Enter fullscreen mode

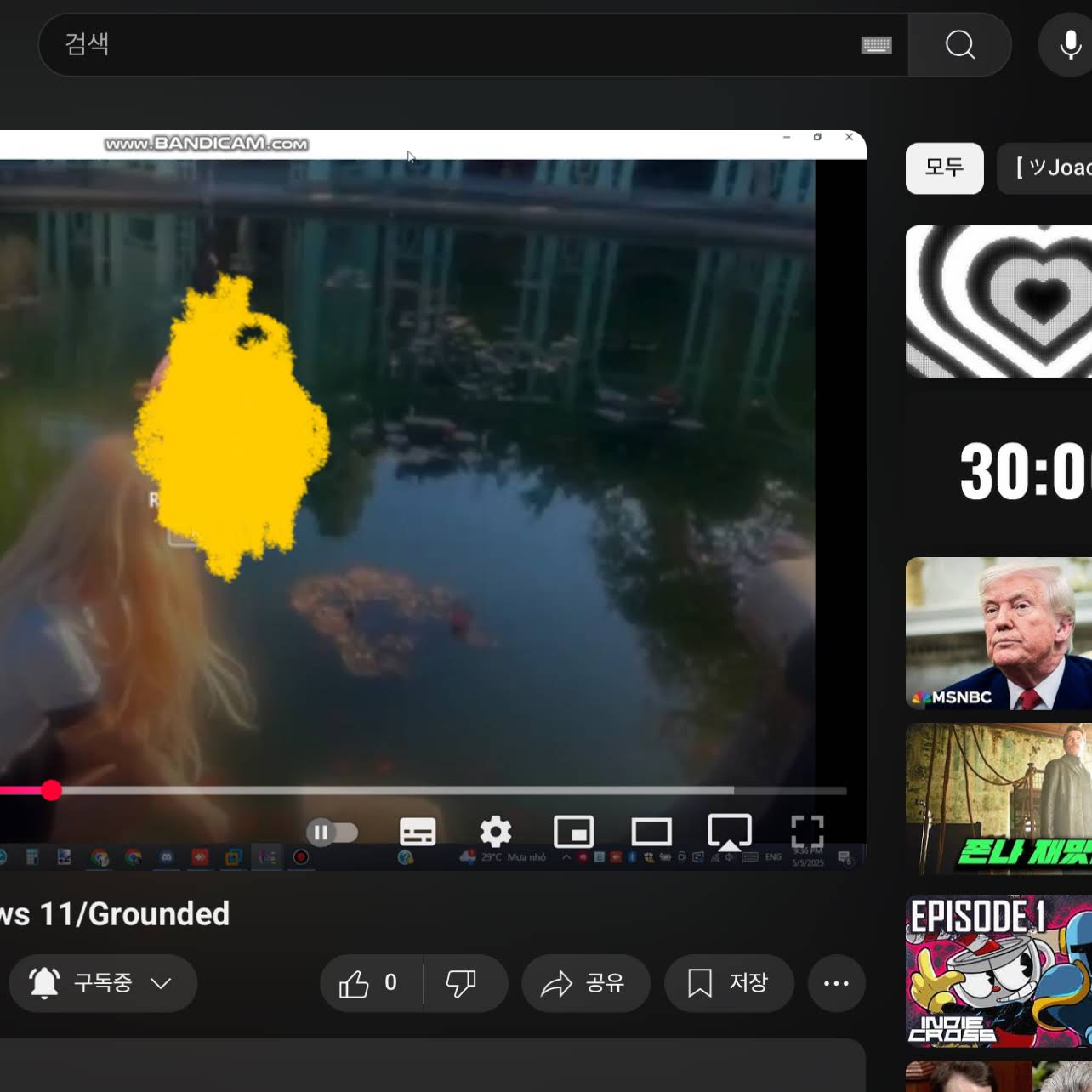click(807, 832)
